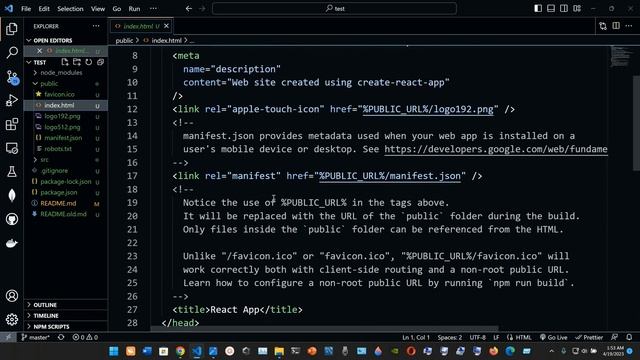
Task: Open the View menu
Action: click(98, 9)
